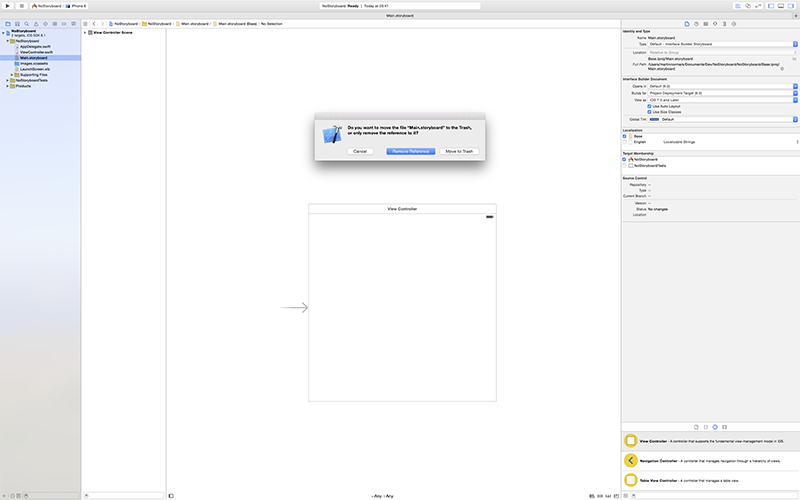Toggle the Use Auto Layout checkbox
The image size is (800, 500).
649,106
